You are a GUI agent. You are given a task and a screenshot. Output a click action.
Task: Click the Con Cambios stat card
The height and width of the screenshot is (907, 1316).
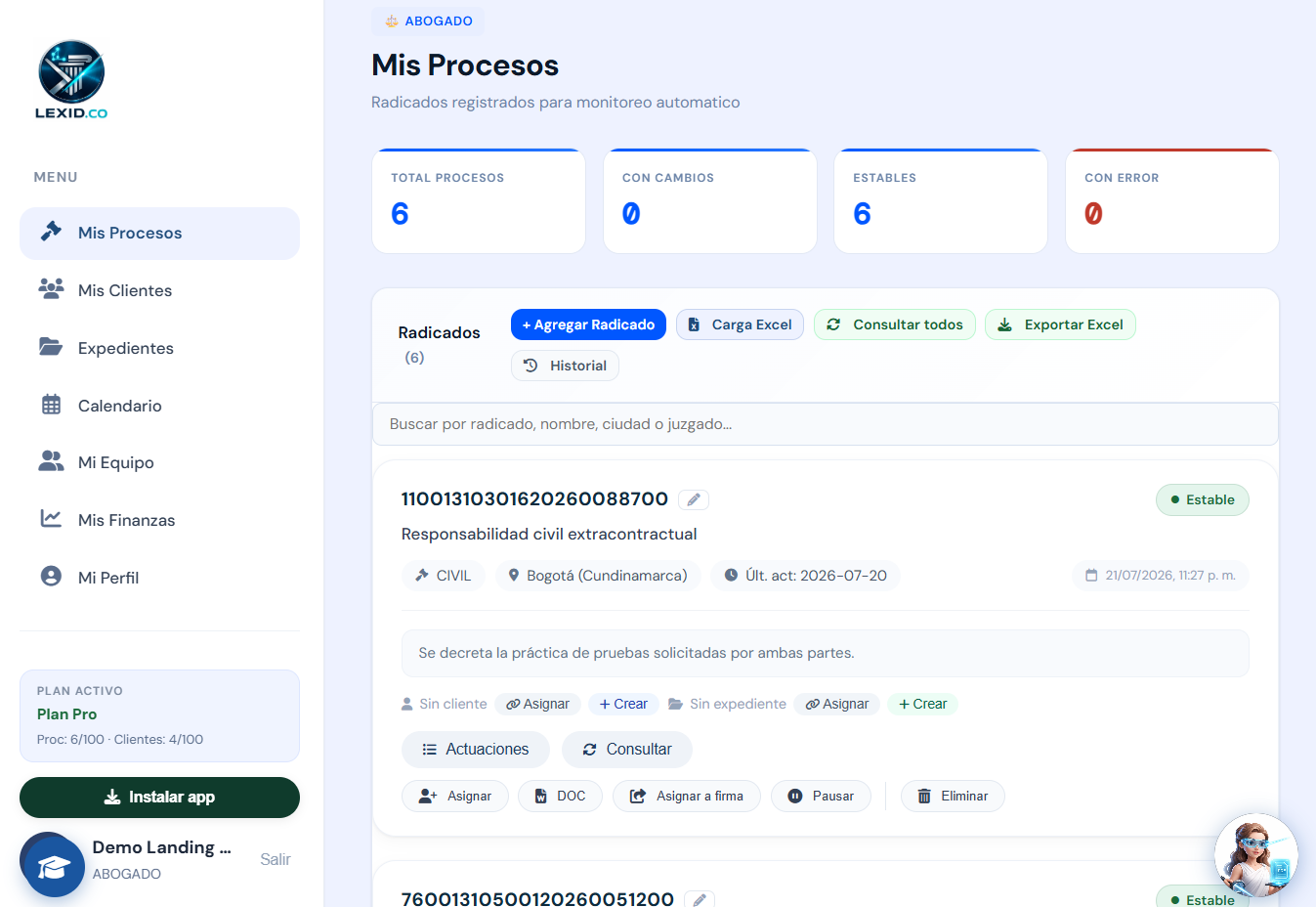(x=710, y=200)
